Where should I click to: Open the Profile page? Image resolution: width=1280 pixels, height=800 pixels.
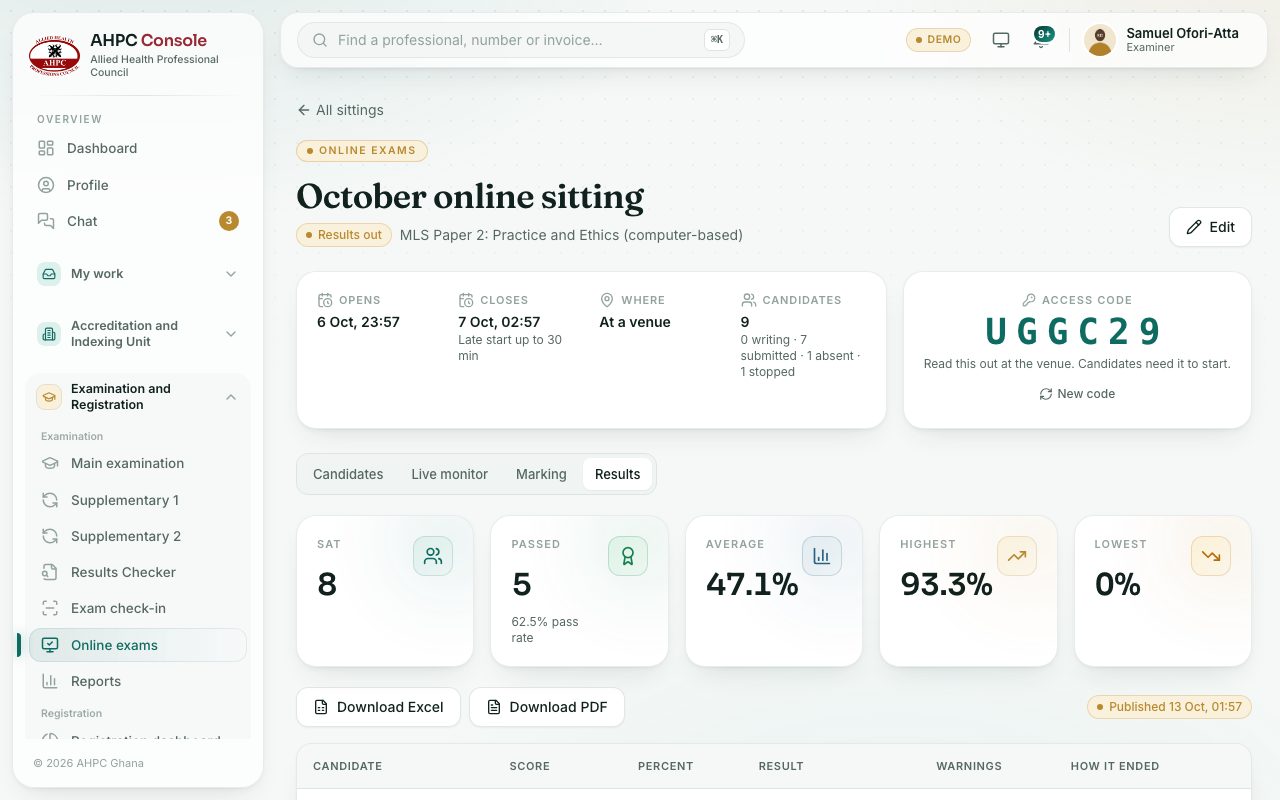coord(138,185)
